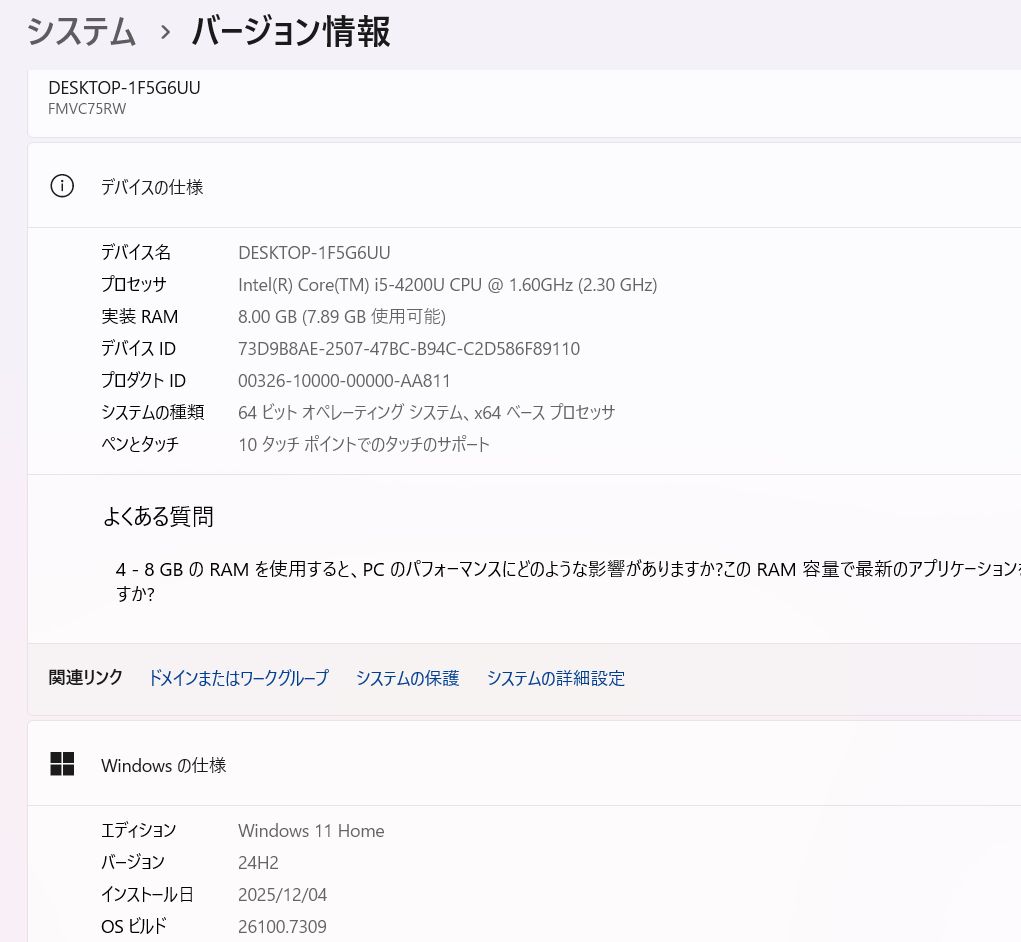1021x942 pixels.
Task: Click the breadcrumb chevron after システム
Action: (165, 32)
